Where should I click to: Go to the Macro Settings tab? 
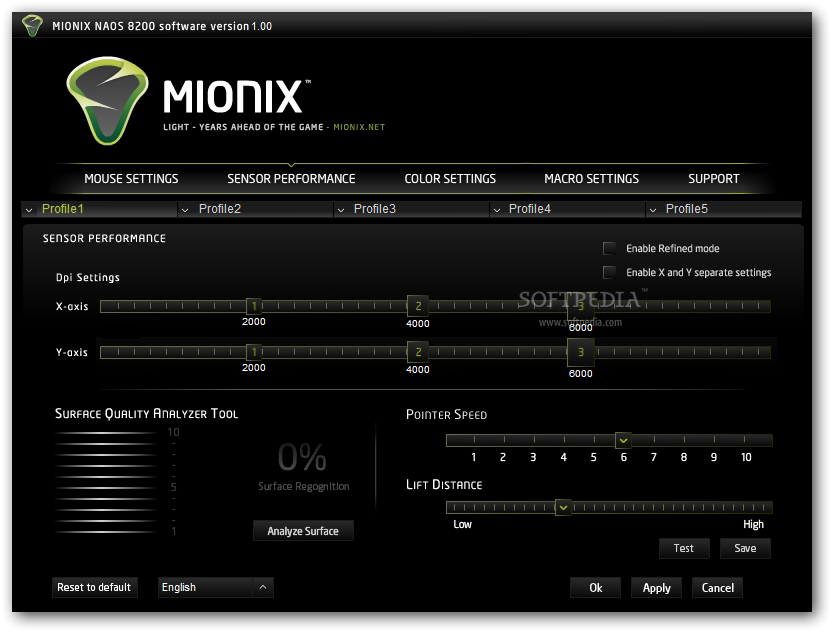point(592,179)
